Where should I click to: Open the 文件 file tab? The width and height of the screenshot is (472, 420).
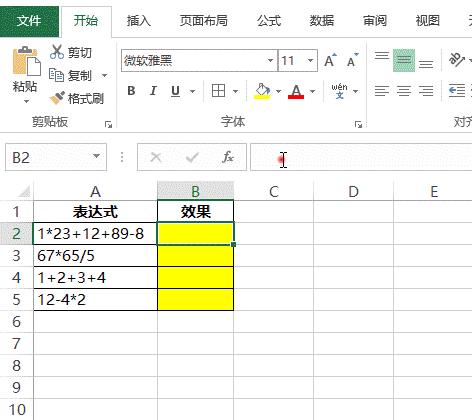[29, 21]
